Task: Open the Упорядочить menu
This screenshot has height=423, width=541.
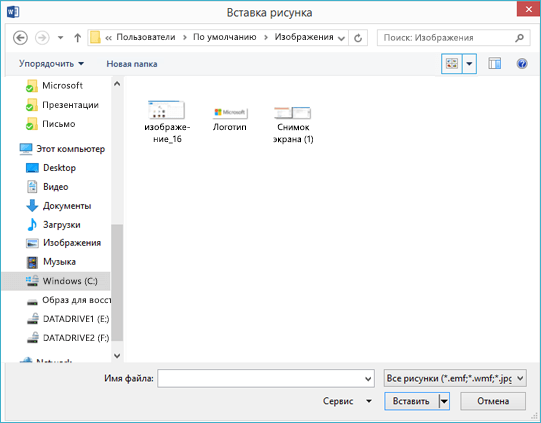Action: (x=51, y=63)
